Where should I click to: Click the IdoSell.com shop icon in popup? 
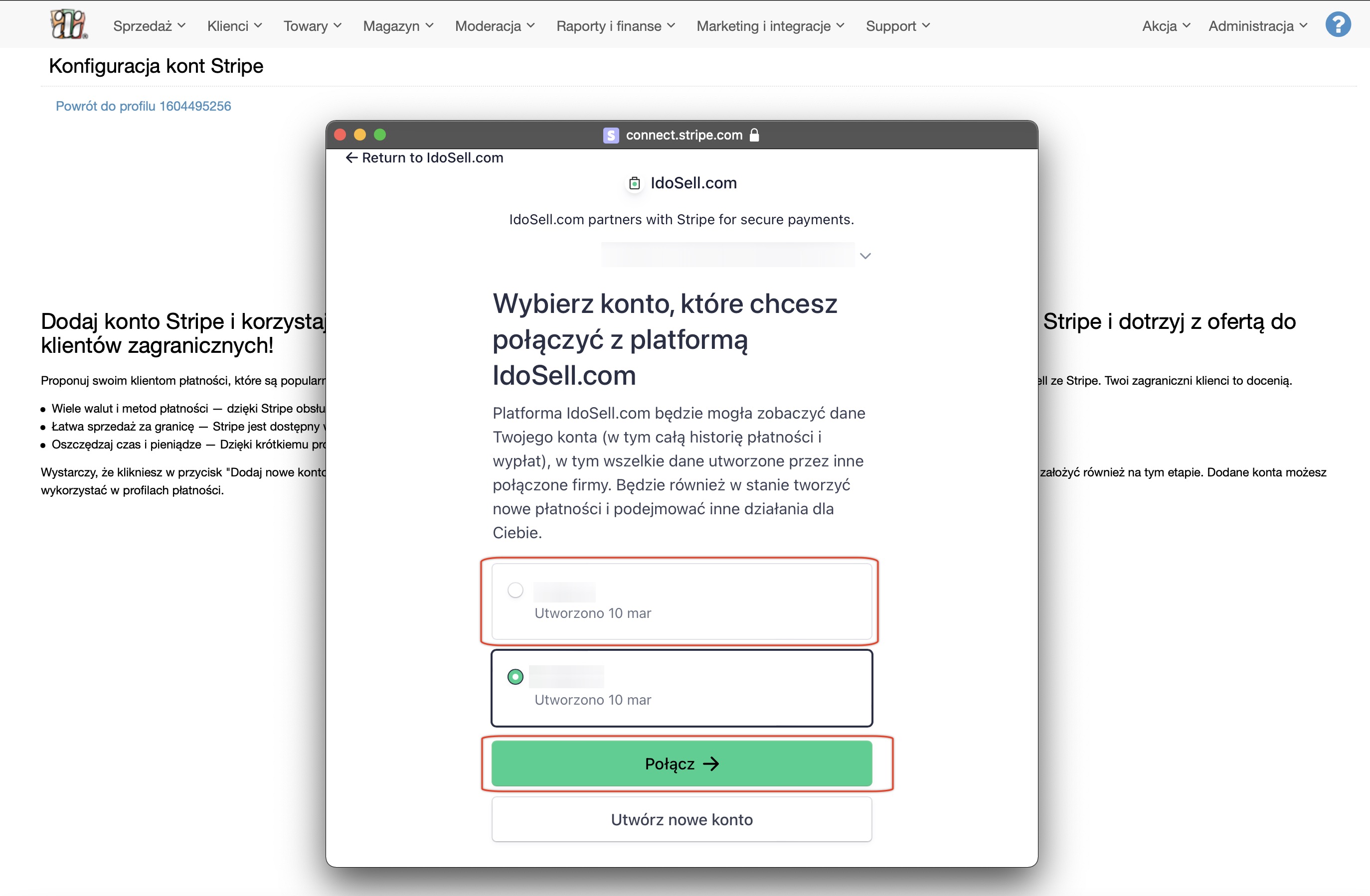(634, 183)
